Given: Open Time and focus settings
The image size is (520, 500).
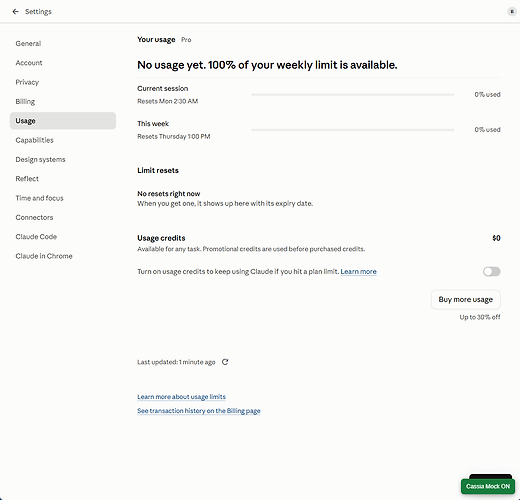Looking at the screenshot, I should click(x=63, y=198).
